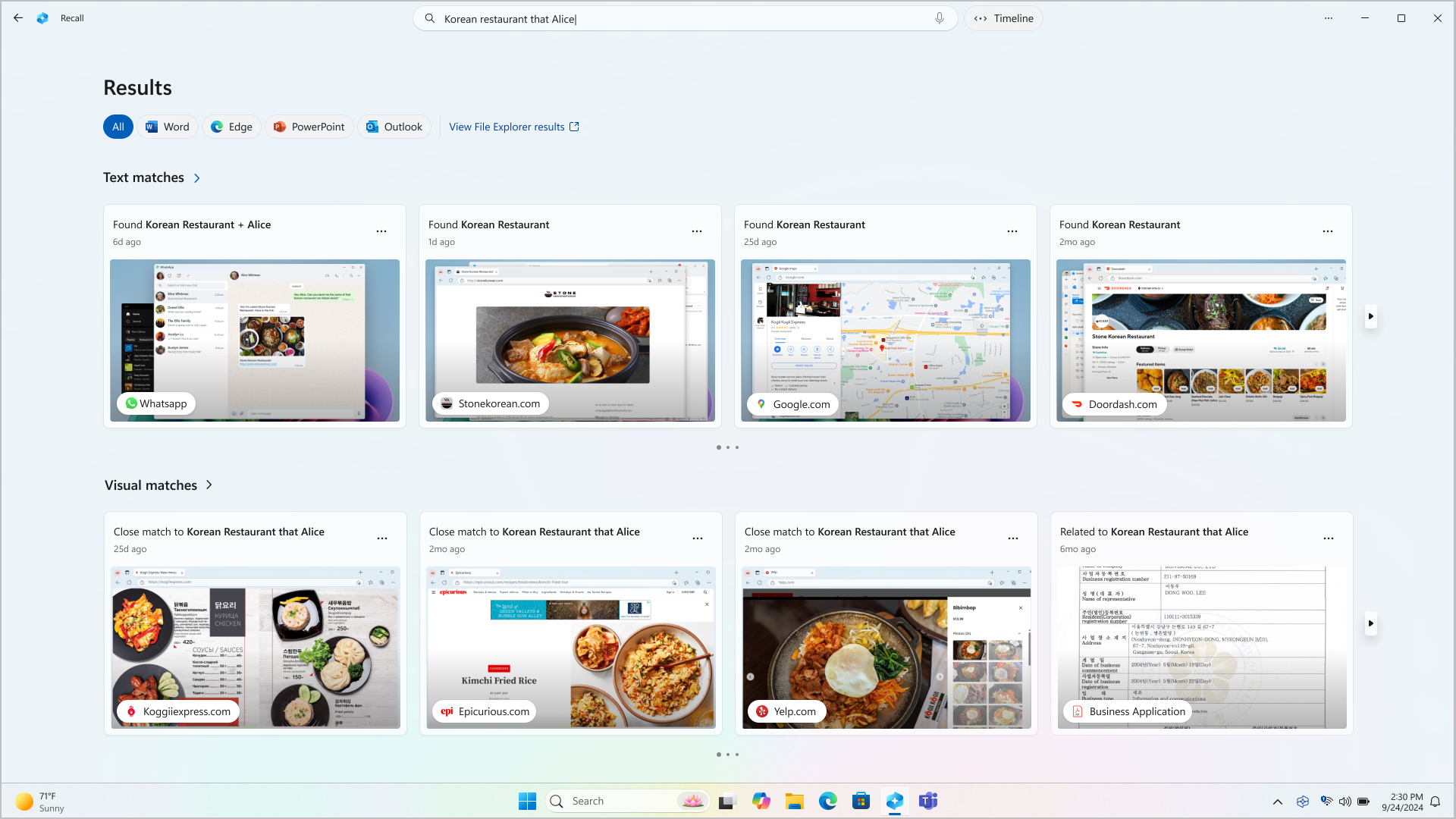Click the Doordash Korean Restaurant thumbnail
The image size is (1456, 819).
1200,340
